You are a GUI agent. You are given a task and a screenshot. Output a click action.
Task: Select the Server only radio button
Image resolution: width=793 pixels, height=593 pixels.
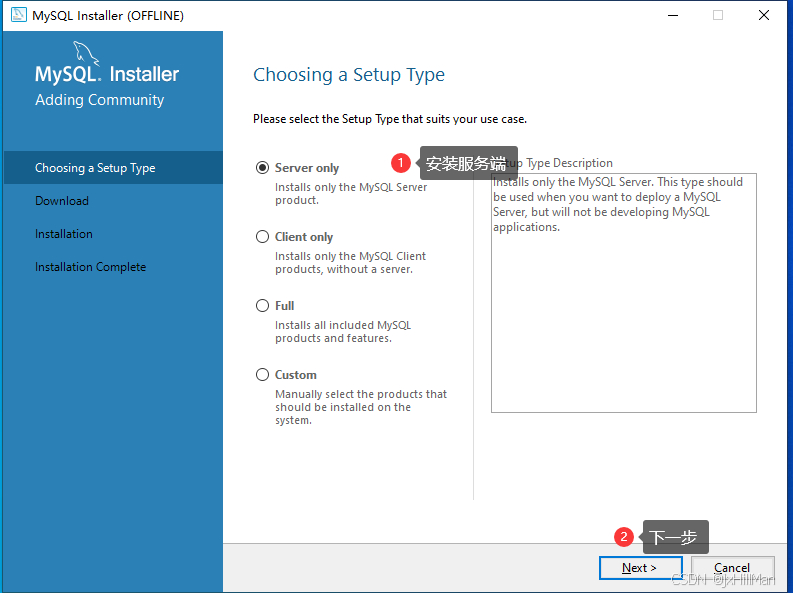pyautogui.click(x=262, y=167)
